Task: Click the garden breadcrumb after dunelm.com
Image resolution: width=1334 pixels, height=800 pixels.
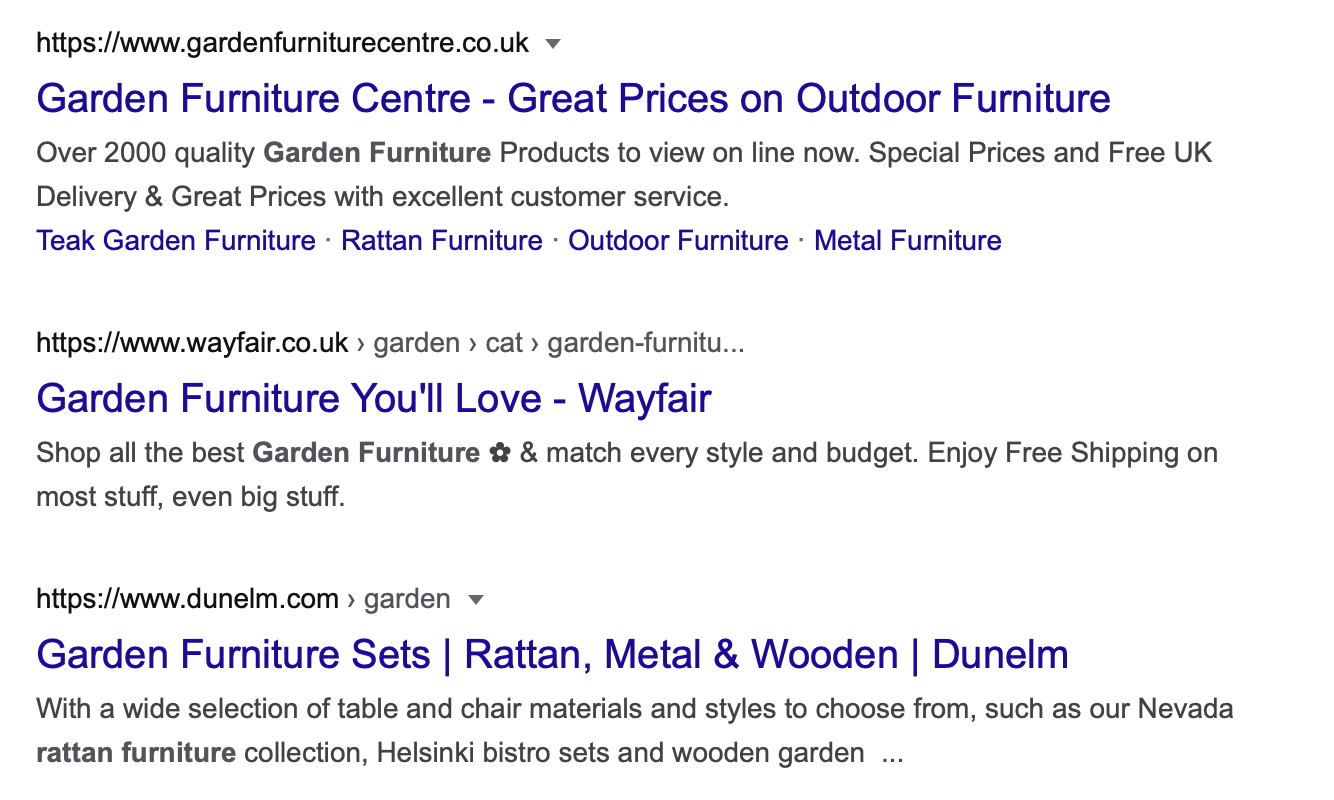Action: (407, 600)
